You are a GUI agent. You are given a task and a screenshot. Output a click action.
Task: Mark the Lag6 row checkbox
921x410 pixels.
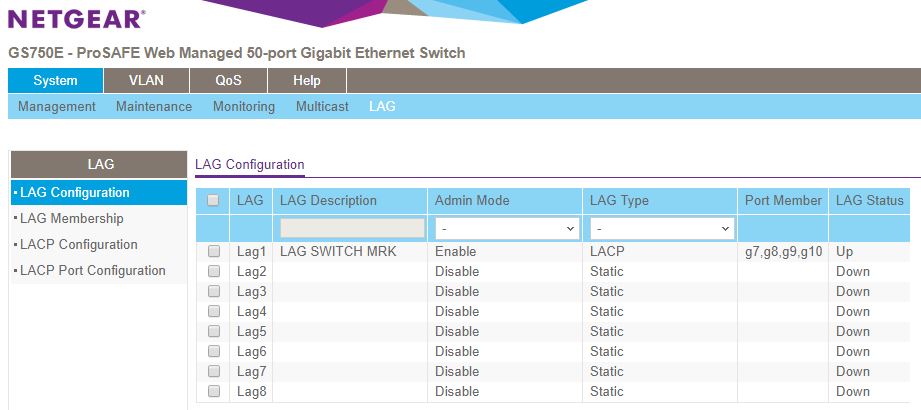coord(214,351)
